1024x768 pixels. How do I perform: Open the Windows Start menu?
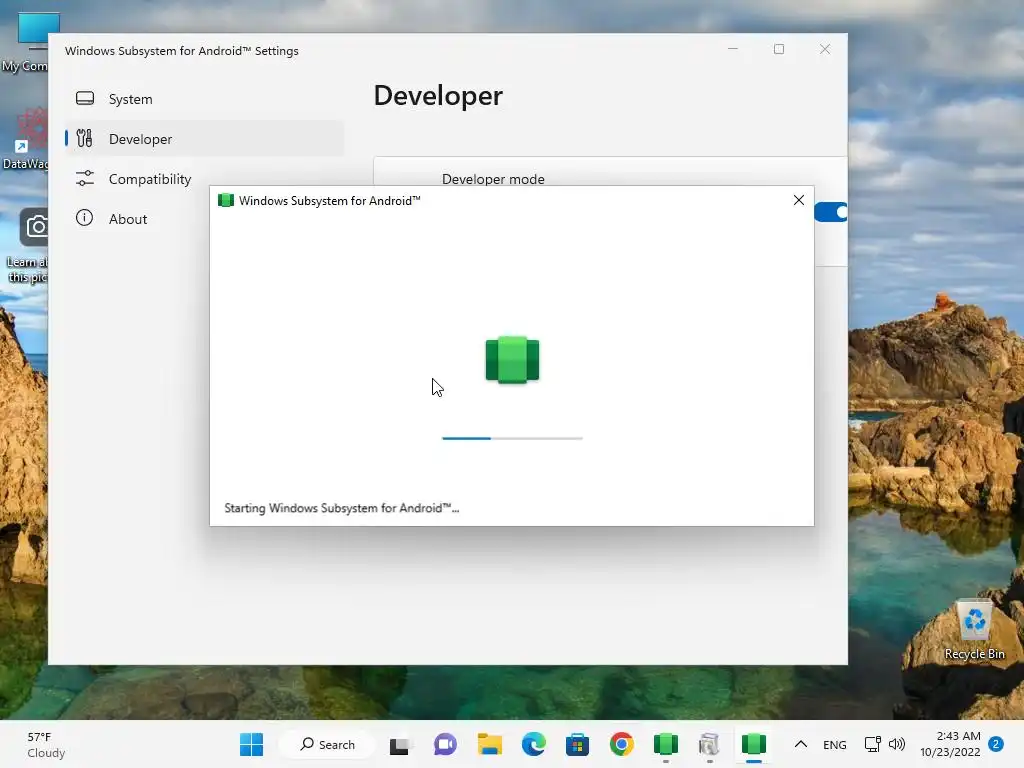point(251,744)
